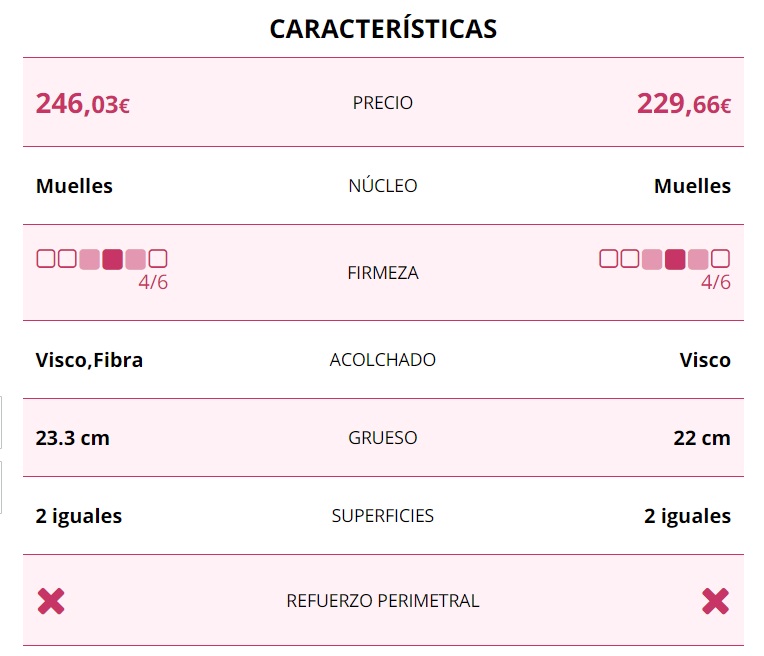Select the 246,03€ price on the left
Image resolution: width=764 pixels, height=656 pixels.
point(83,103)
